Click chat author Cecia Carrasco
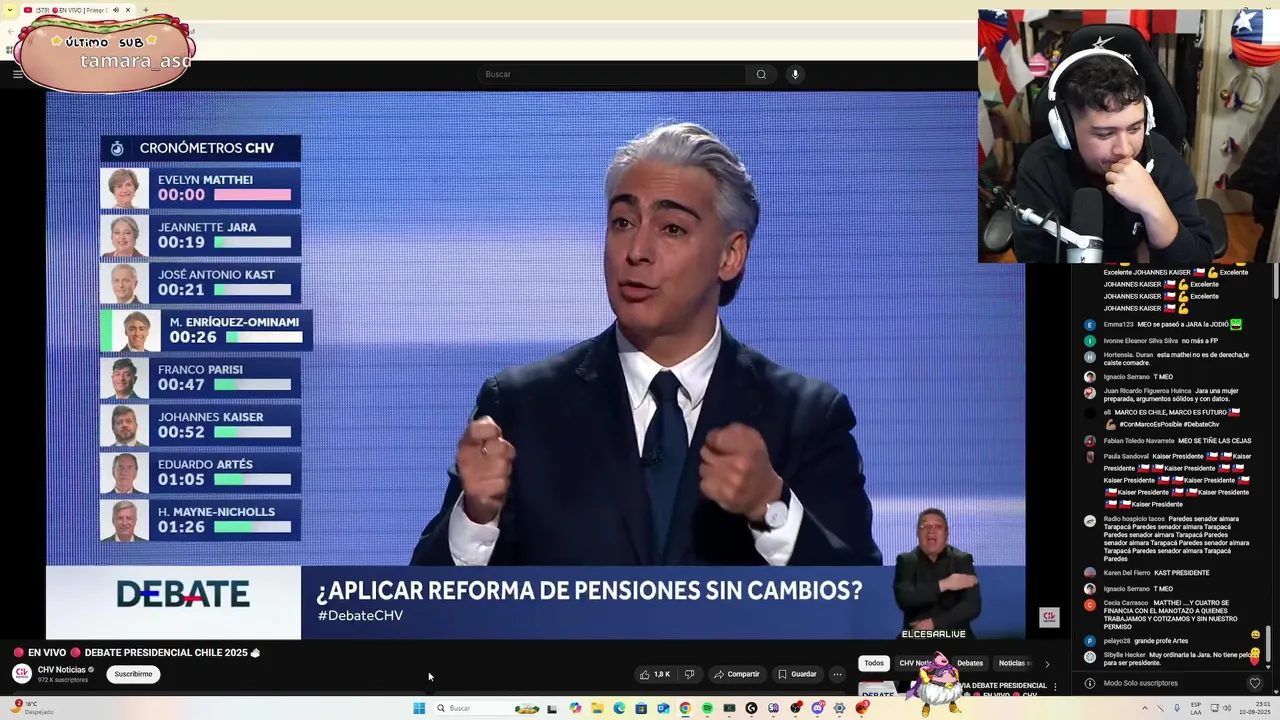The width and height of the screenshot is (1280, 720). (1126, 603)
